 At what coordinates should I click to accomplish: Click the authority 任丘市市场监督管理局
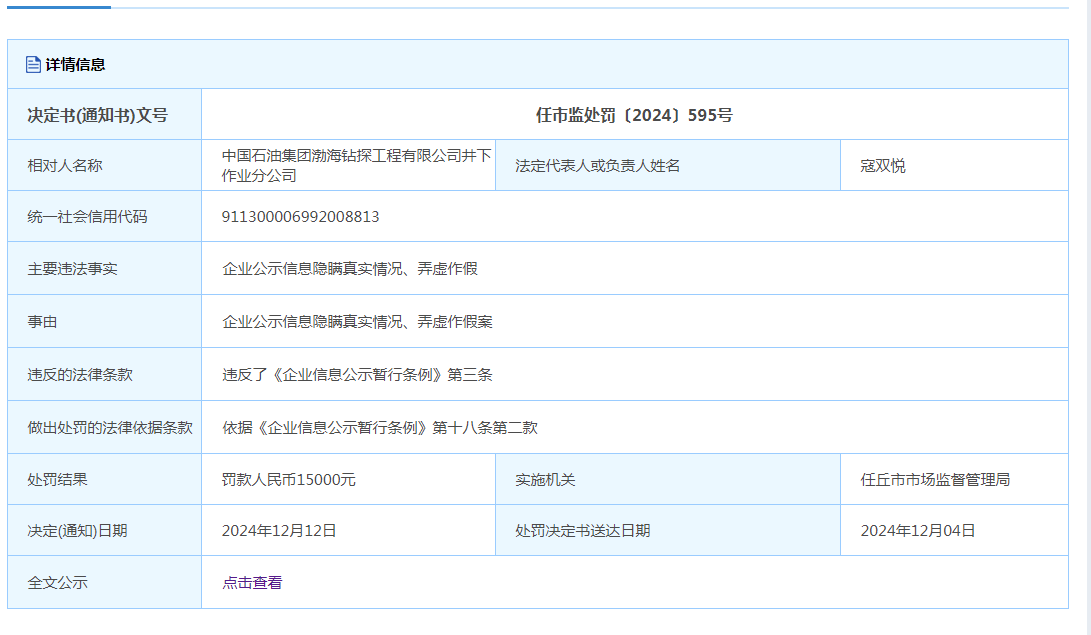coord(935,480)
